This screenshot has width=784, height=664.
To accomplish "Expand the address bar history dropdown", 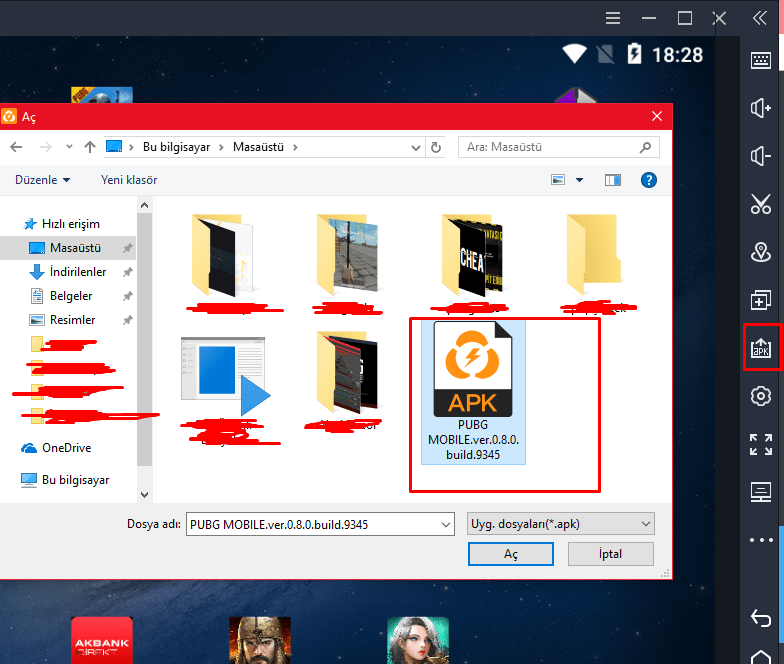I will pos(415,148).
